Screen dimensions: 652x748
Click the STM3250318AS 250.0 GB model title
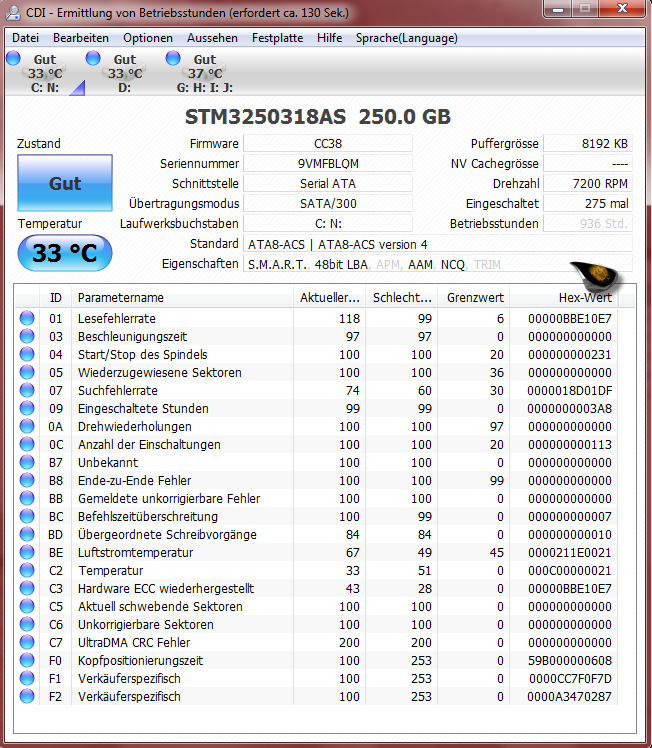click(x=318, y=117)
